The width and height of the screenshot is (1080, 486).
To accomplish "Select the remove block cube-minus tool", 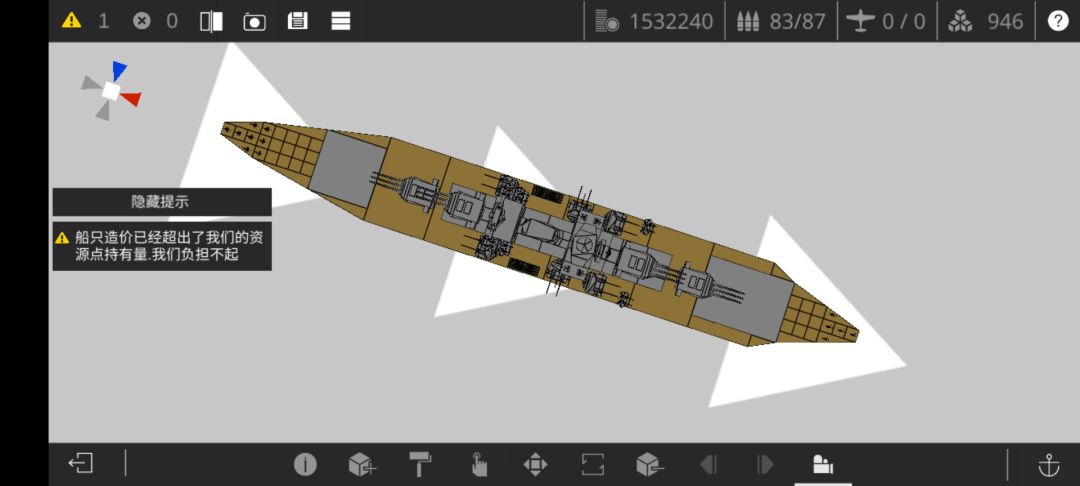I will pos(650,465).
